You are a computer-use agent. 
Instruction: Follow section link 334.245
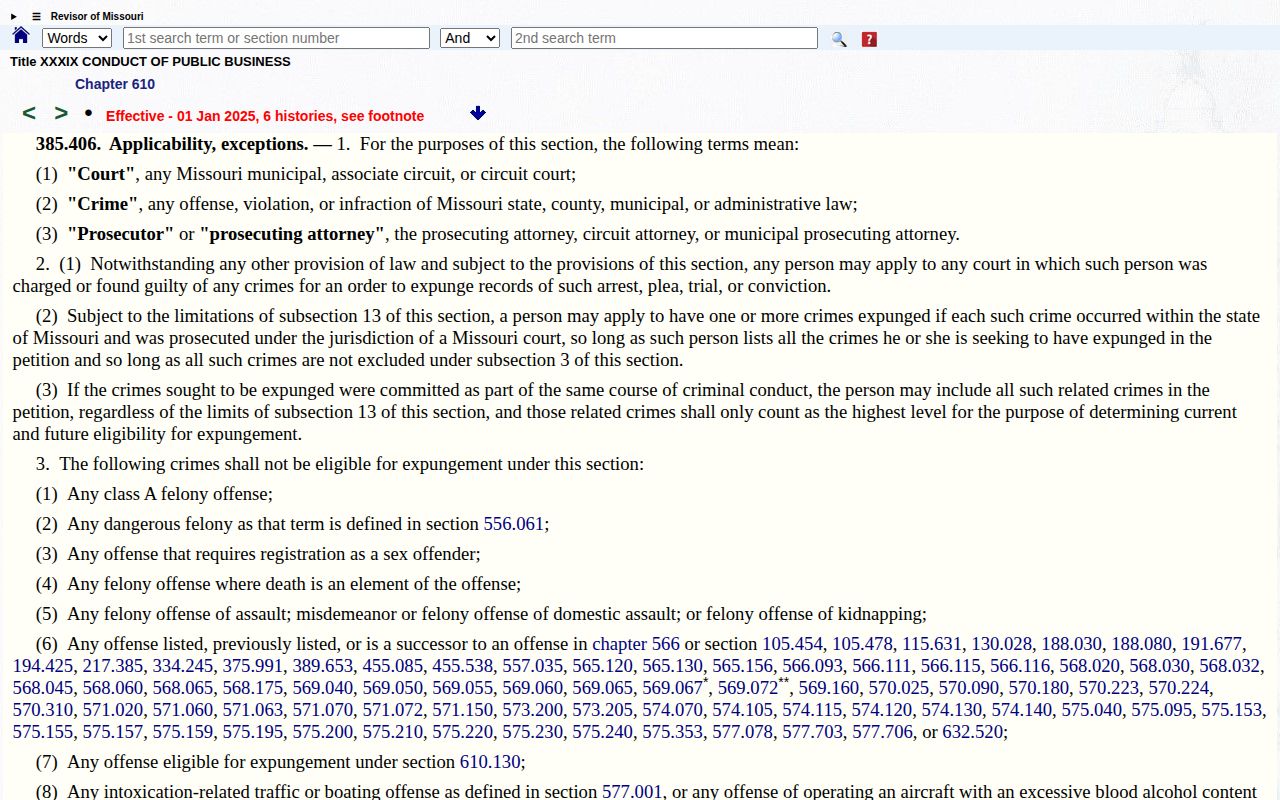click(x=183, y=666)
